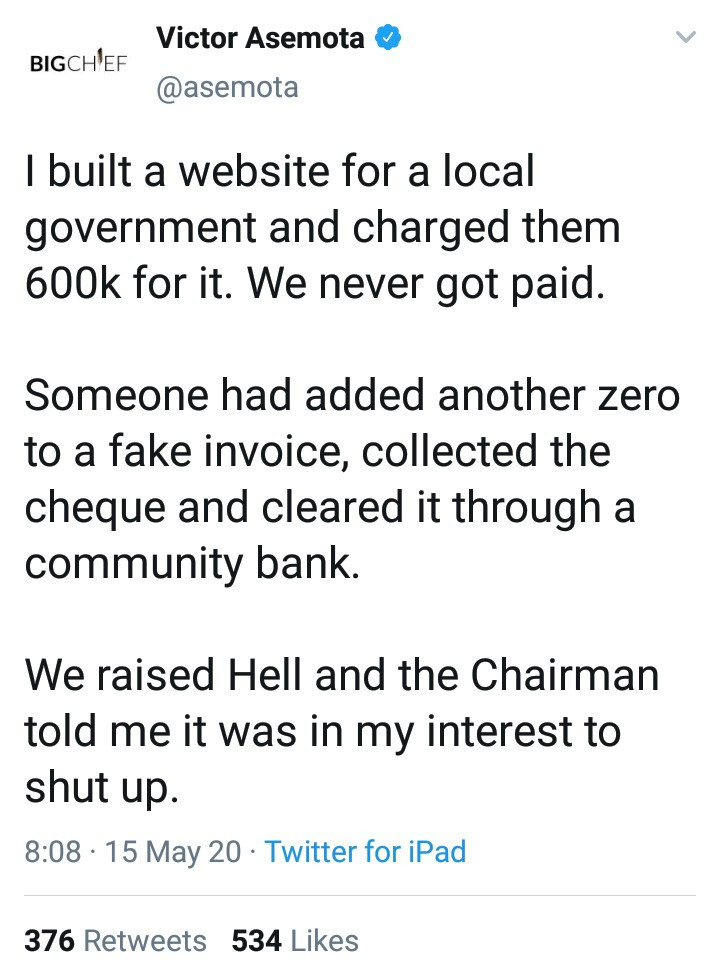Select the paragraph starting 'We raised Hell'
This screenshot has height=977, width=720.
coord(341,731)
